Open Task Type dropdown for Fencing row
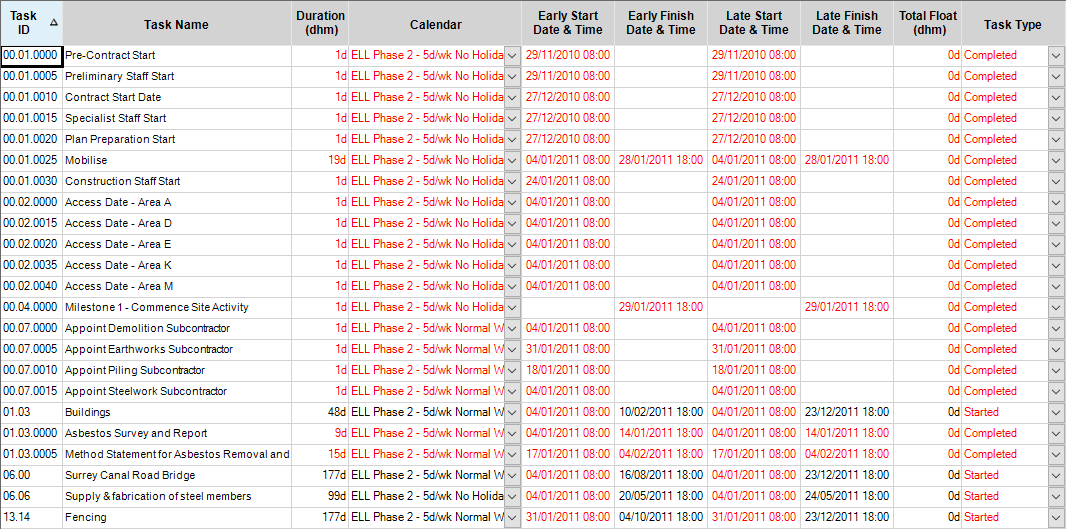Viewport: 1066px width, 529px height. click(1056, 518)
